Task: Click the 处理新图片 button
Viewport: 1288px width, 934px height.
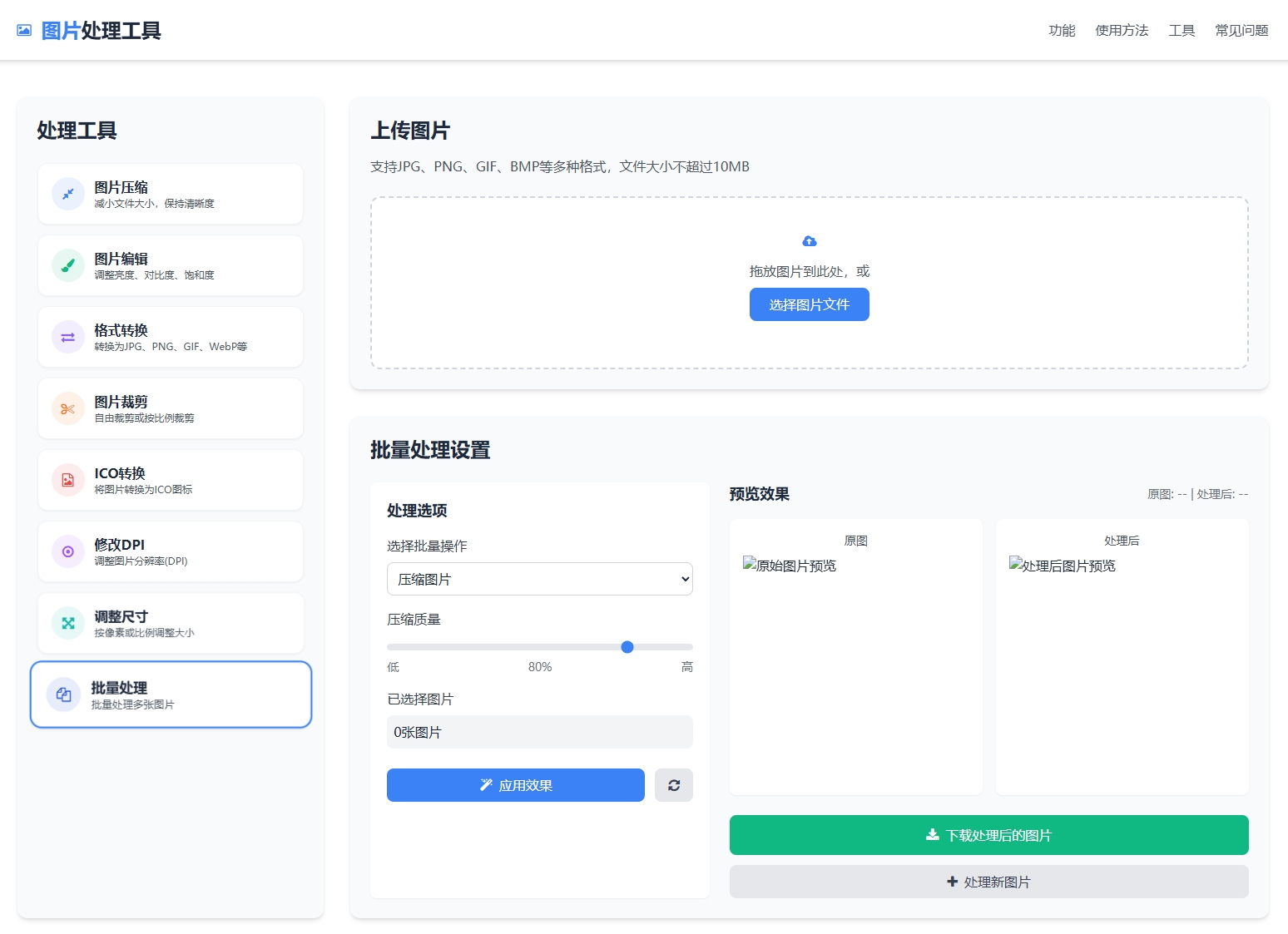Action: click(x=988, y=882)
